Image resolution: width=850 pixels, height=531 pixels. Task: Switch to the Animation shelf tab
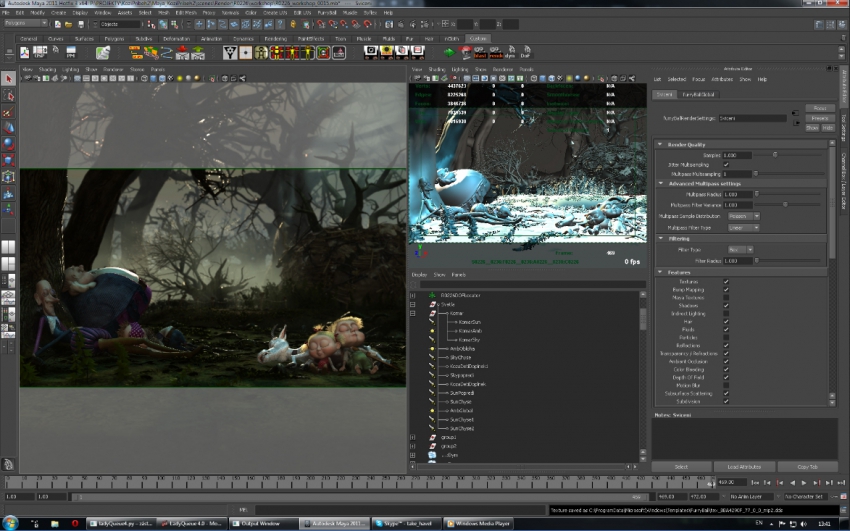click(x=211, y=39)
